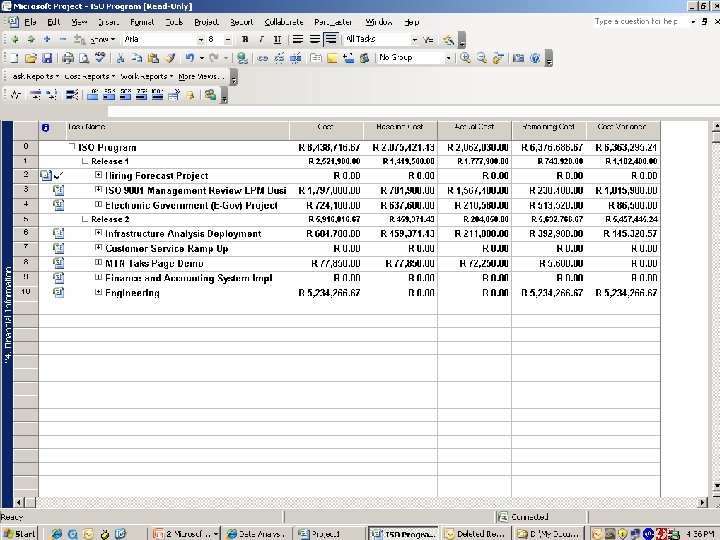Click the horizontal scrollbar right arrow
720x540 pixels.
click(x=703, y=502)
